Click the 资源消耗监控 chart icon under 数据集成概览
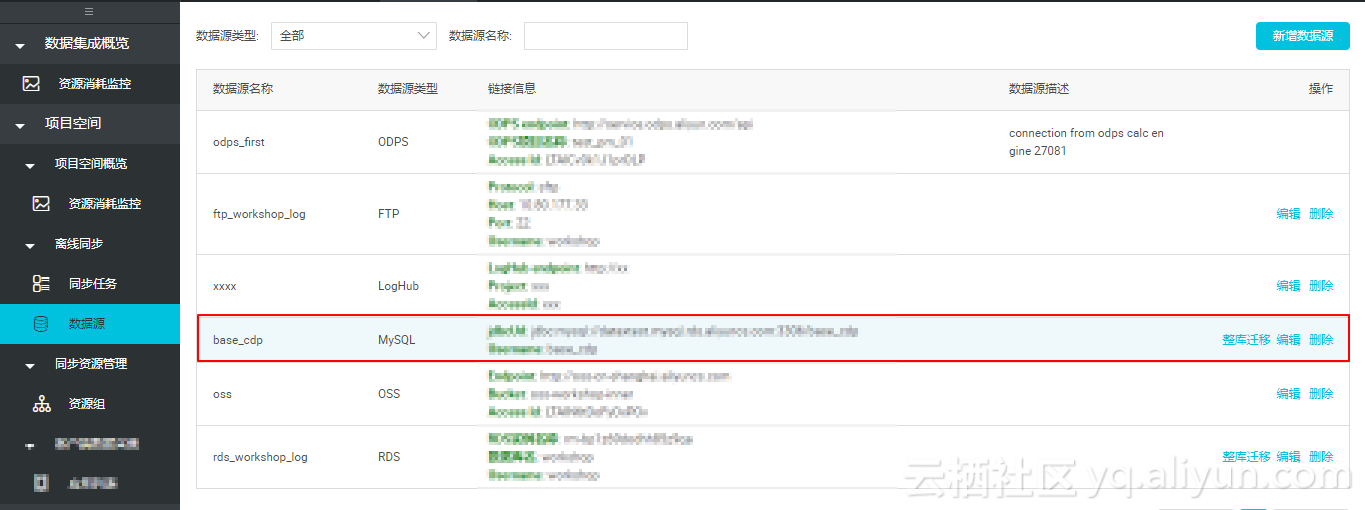This screenshot has height=510, width=1365. 32,84
